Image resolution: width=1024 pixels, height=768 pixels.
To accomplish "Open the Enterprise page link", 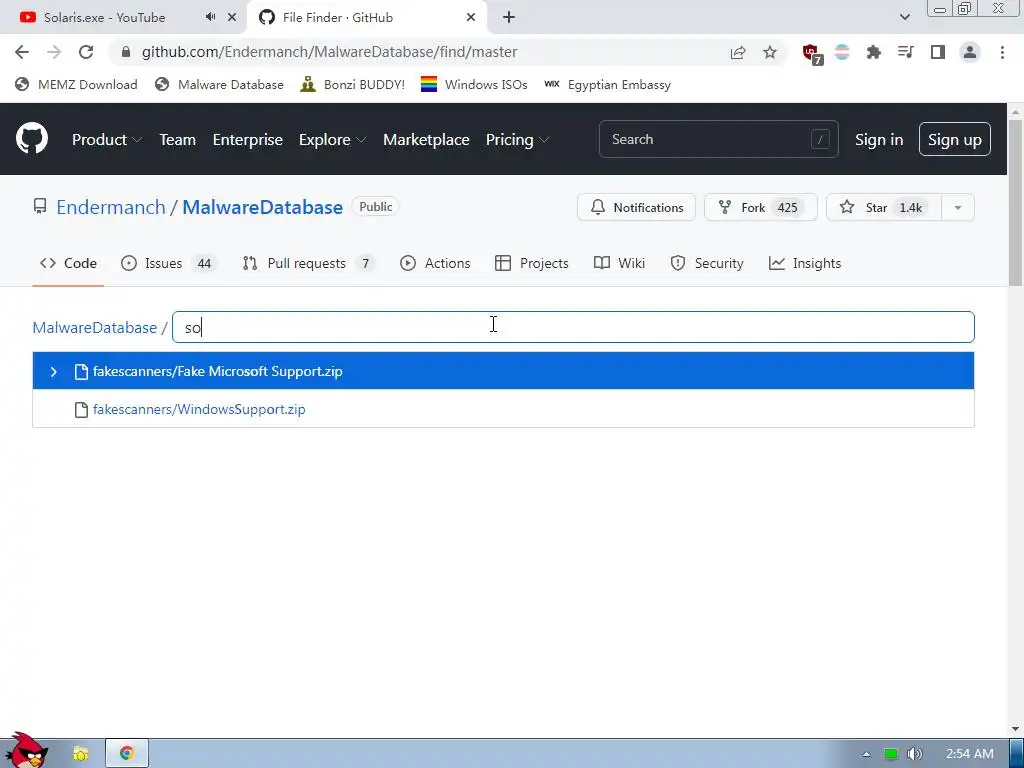I will (x=248, y=140).
